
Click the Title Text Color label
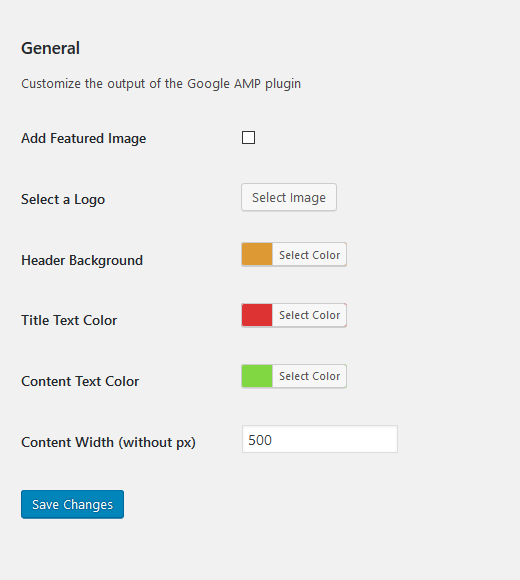[x=69, y=320]
